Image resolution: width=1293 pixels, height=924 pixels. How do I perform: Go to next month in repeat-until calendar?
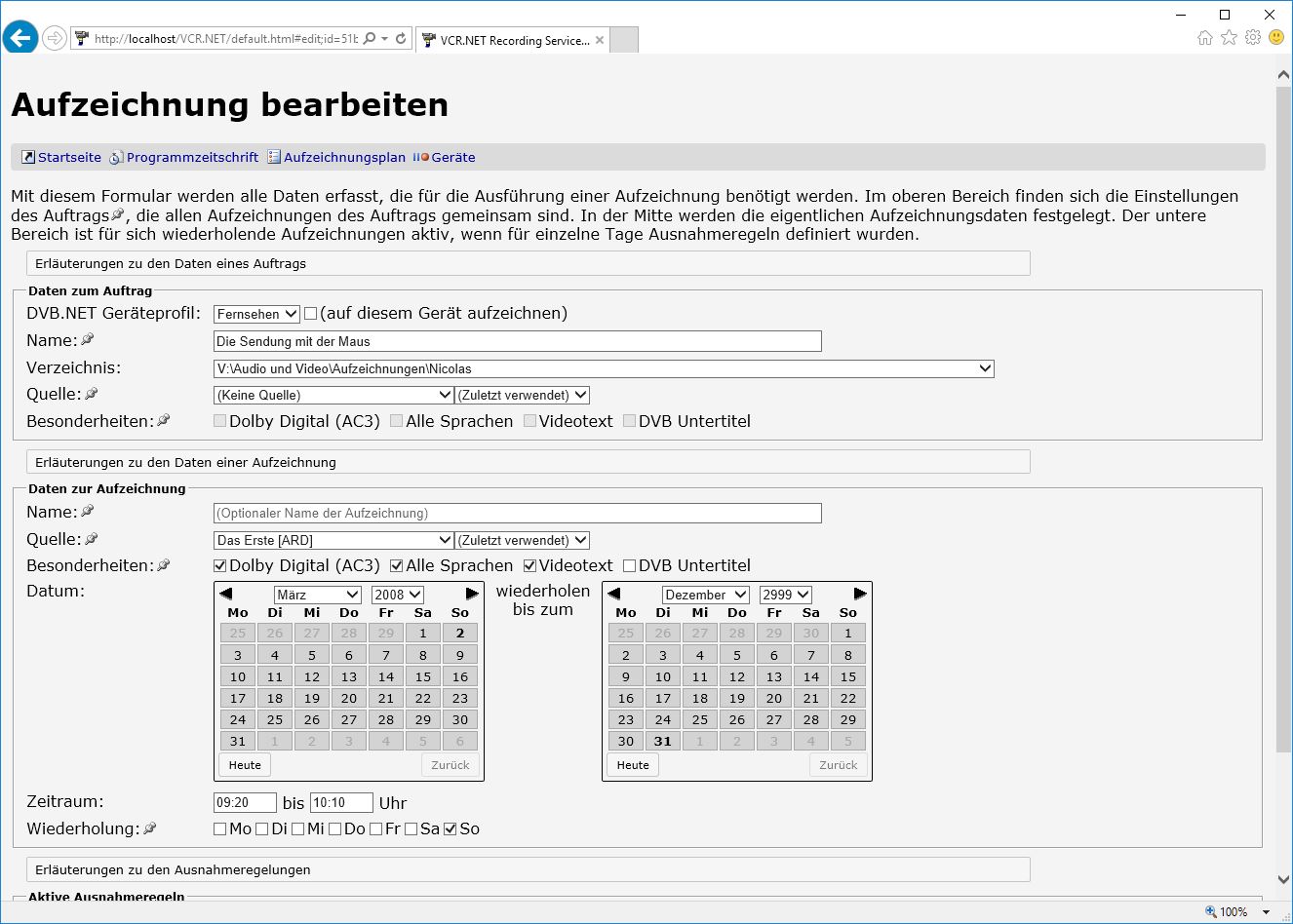pos(859,594)
